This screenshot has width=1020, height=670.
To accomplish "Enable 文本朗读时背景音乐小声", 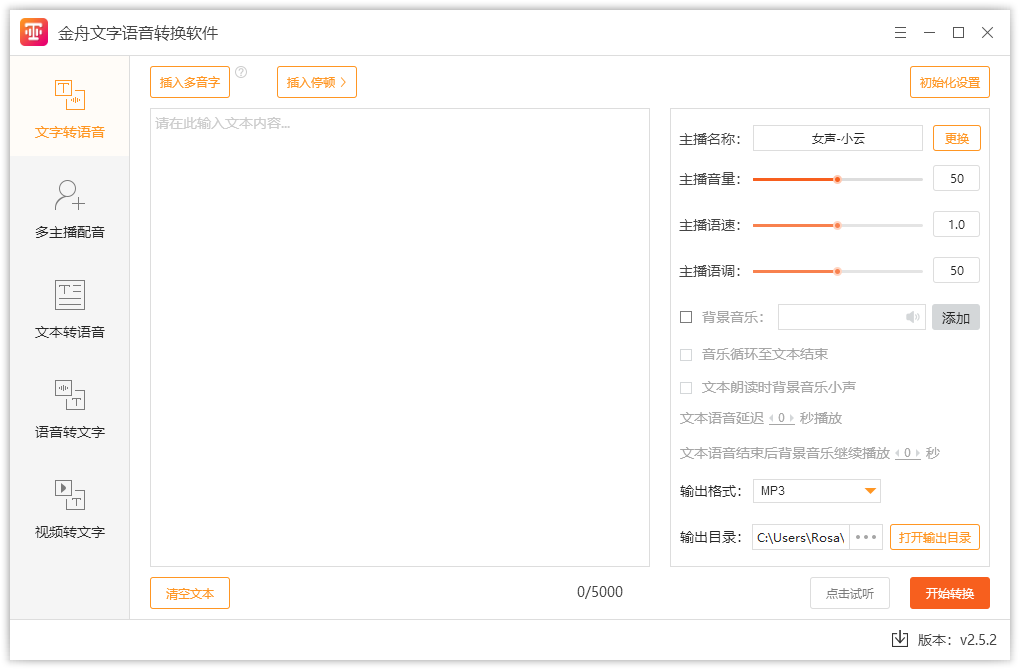I will [x=686, y=387].
